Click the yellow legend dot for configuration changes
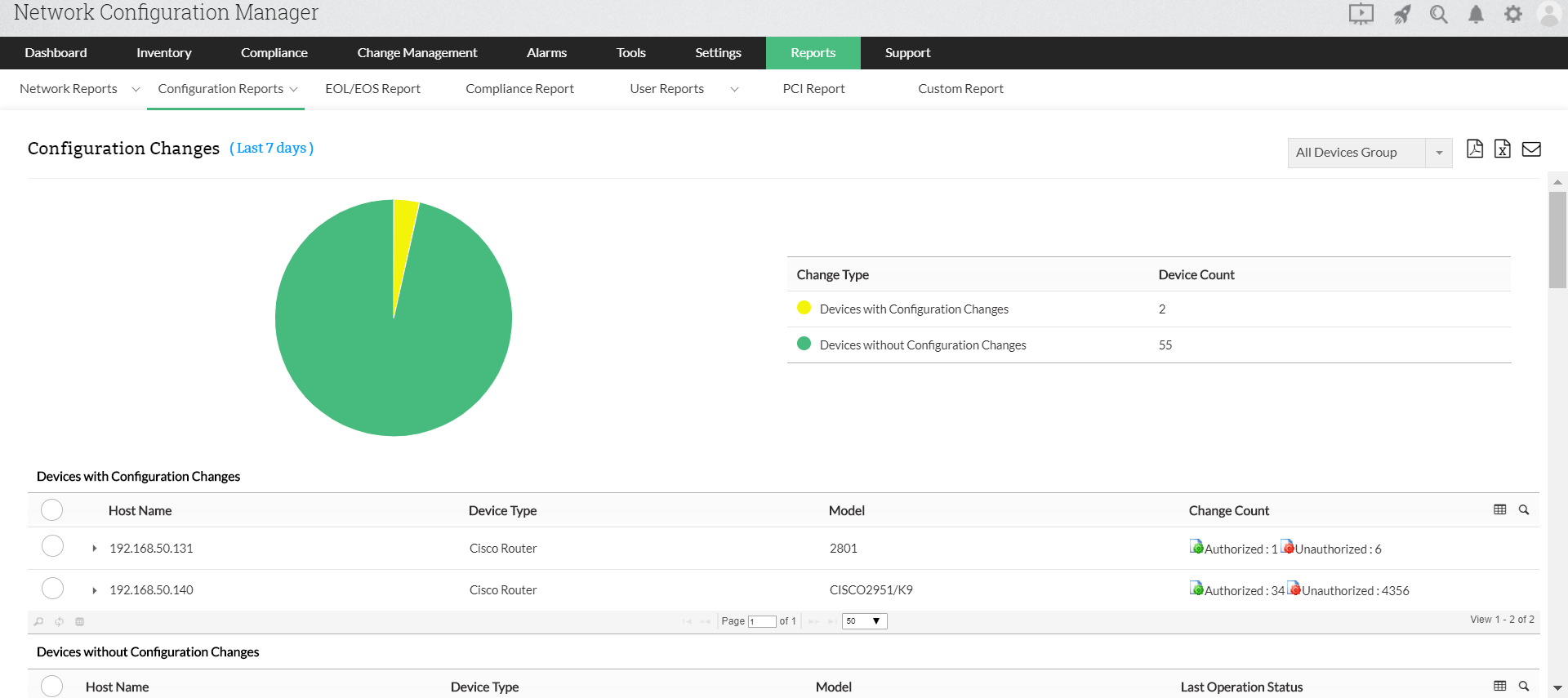The width and height of the screenshot is (1568, 698). (804, 308)
